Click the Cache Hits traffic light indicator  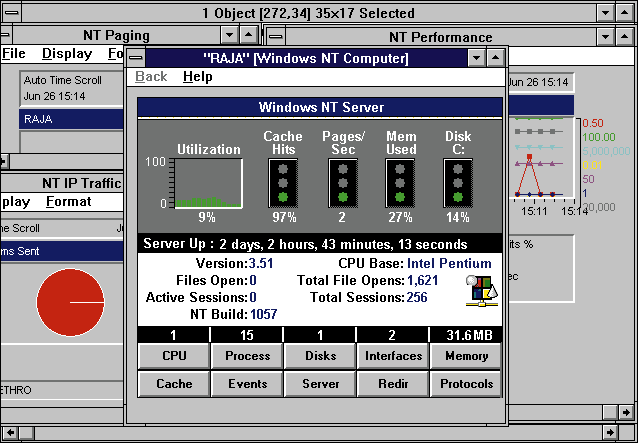[x=283, y=183]
